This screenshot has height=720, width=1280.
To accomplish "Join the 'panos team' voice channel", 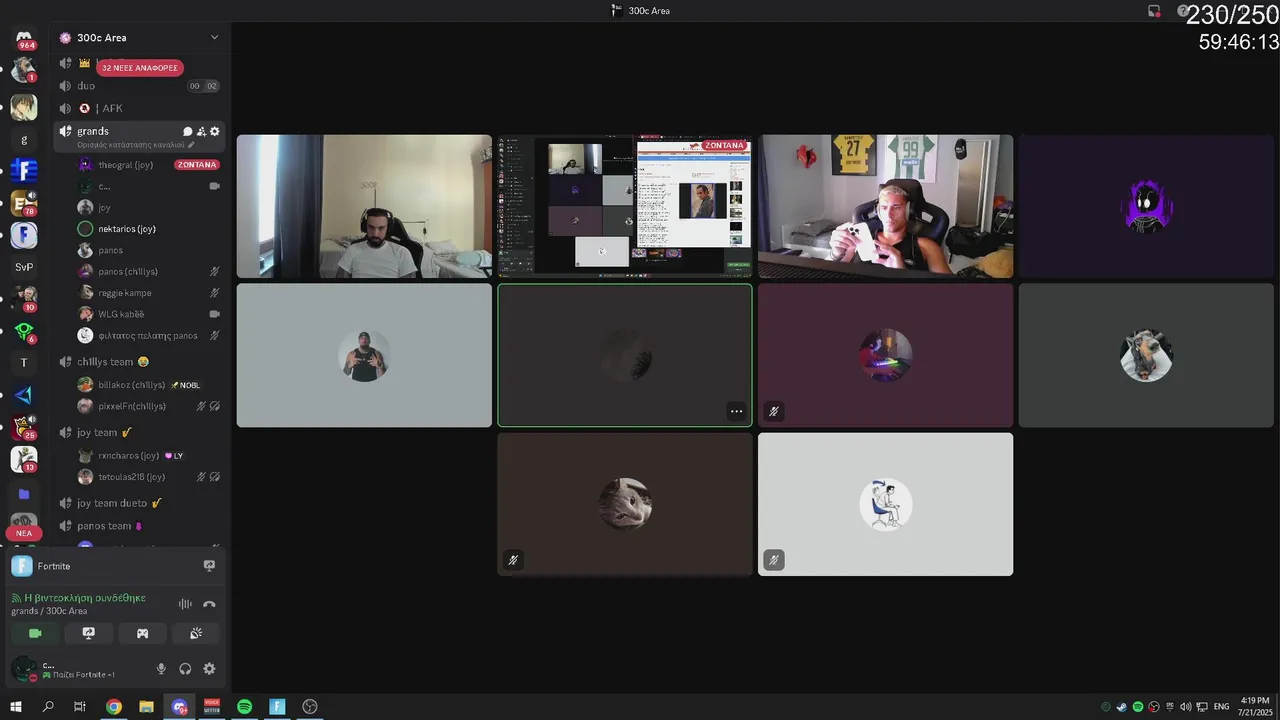I will tap(139, 526).
